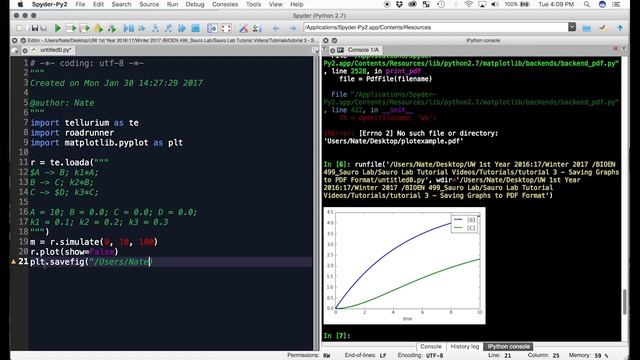This screenshot has width=640, height=360.
Task: Save all open files
Action: tap(44, 28)
